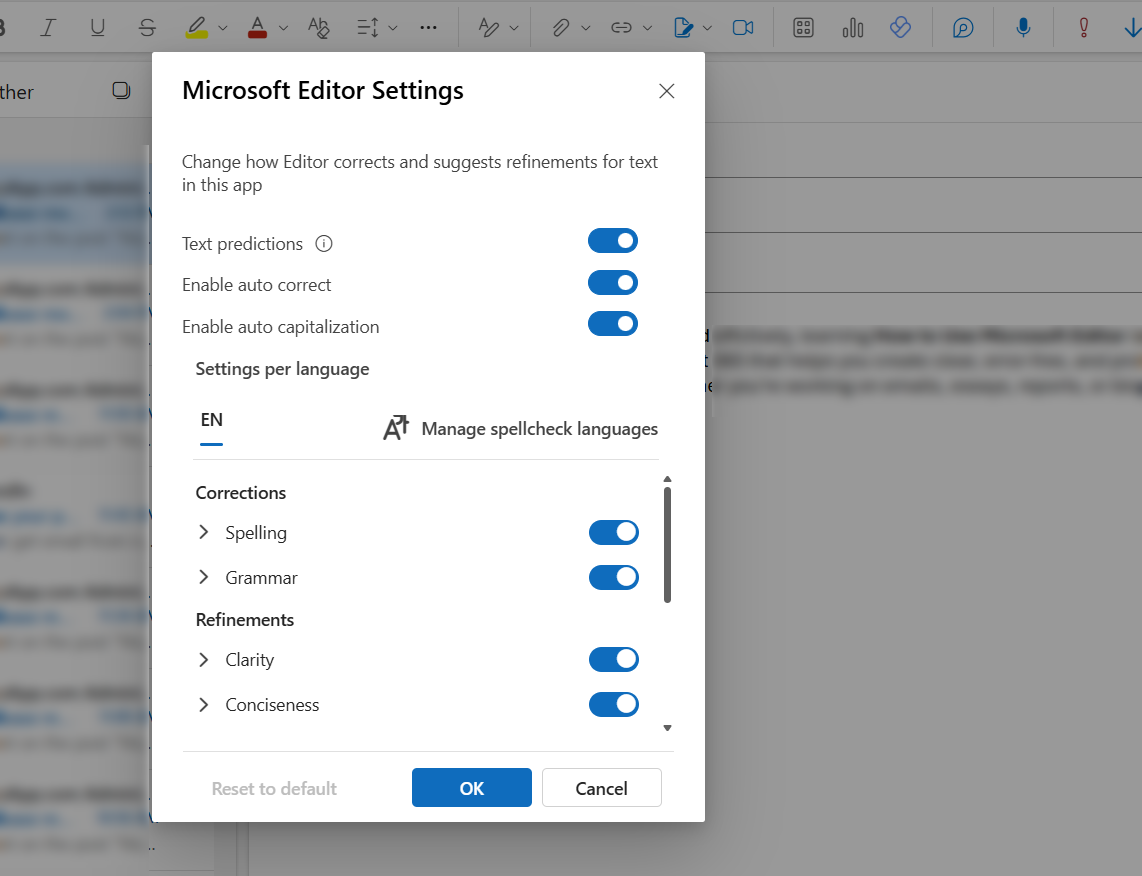Clear text formatting with the eraser icon

(318, 28)
